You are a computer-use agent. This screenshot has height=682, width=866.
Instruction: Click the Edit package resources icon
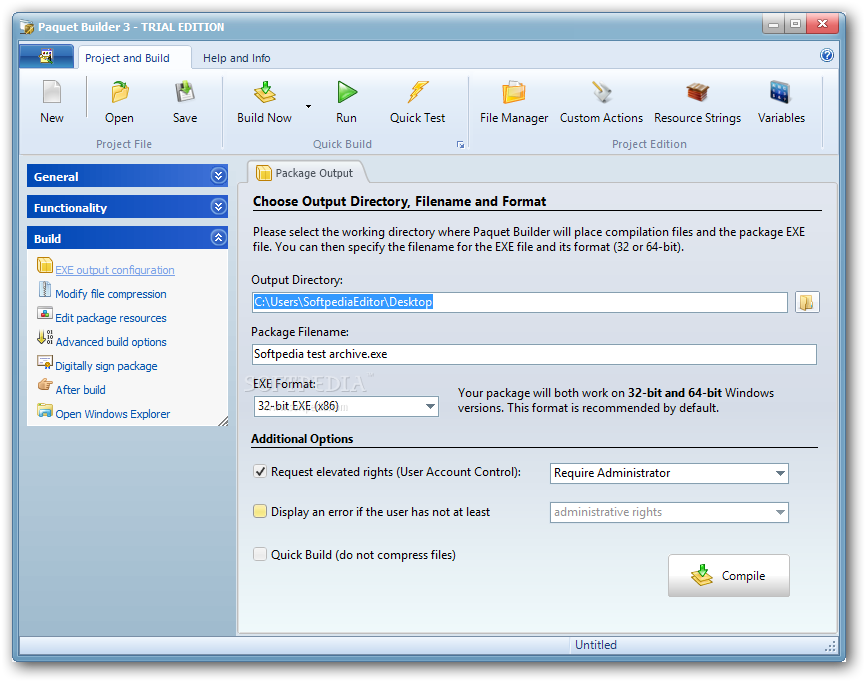[x=45, y=313]
